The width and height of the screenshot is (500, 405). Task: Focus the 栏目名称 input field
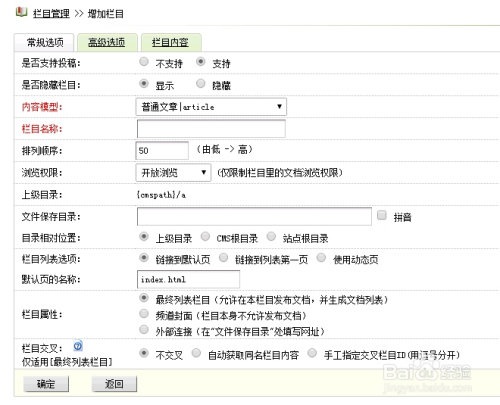pyautogui.click(x=211, y=129)
